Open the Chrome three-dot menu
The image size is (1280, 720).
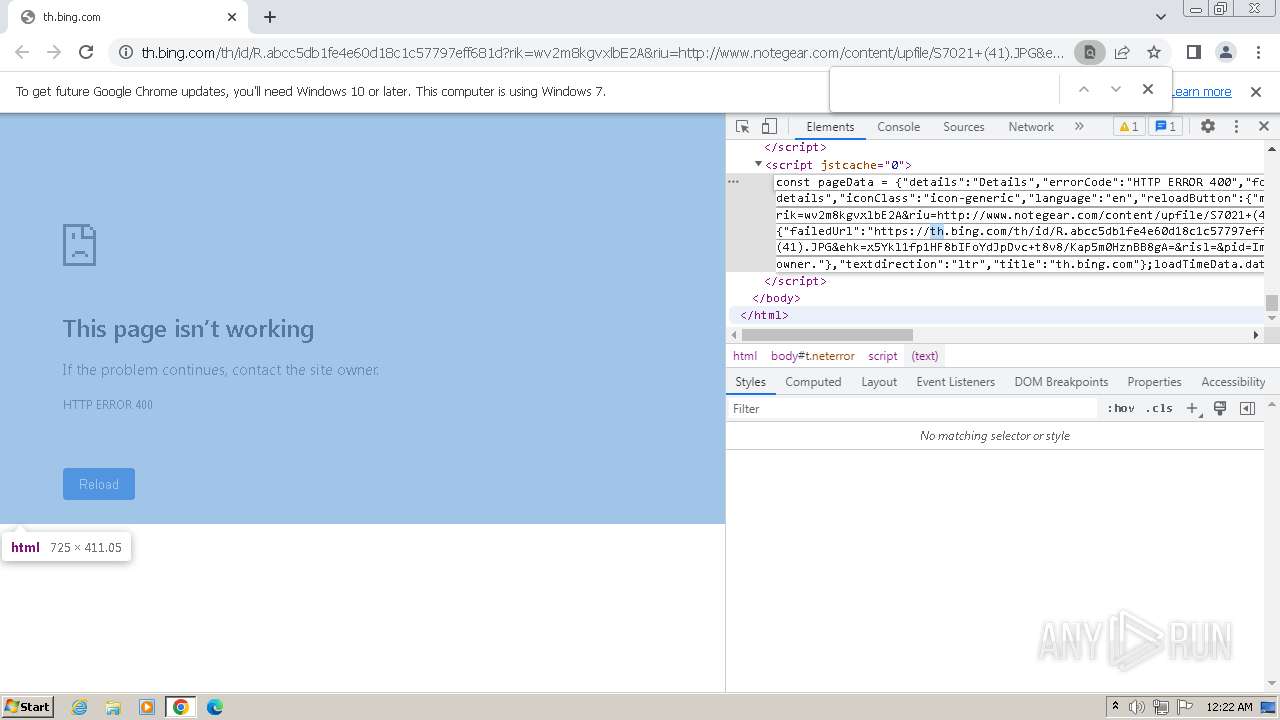pyautogui.click(x=1257, y=52)
